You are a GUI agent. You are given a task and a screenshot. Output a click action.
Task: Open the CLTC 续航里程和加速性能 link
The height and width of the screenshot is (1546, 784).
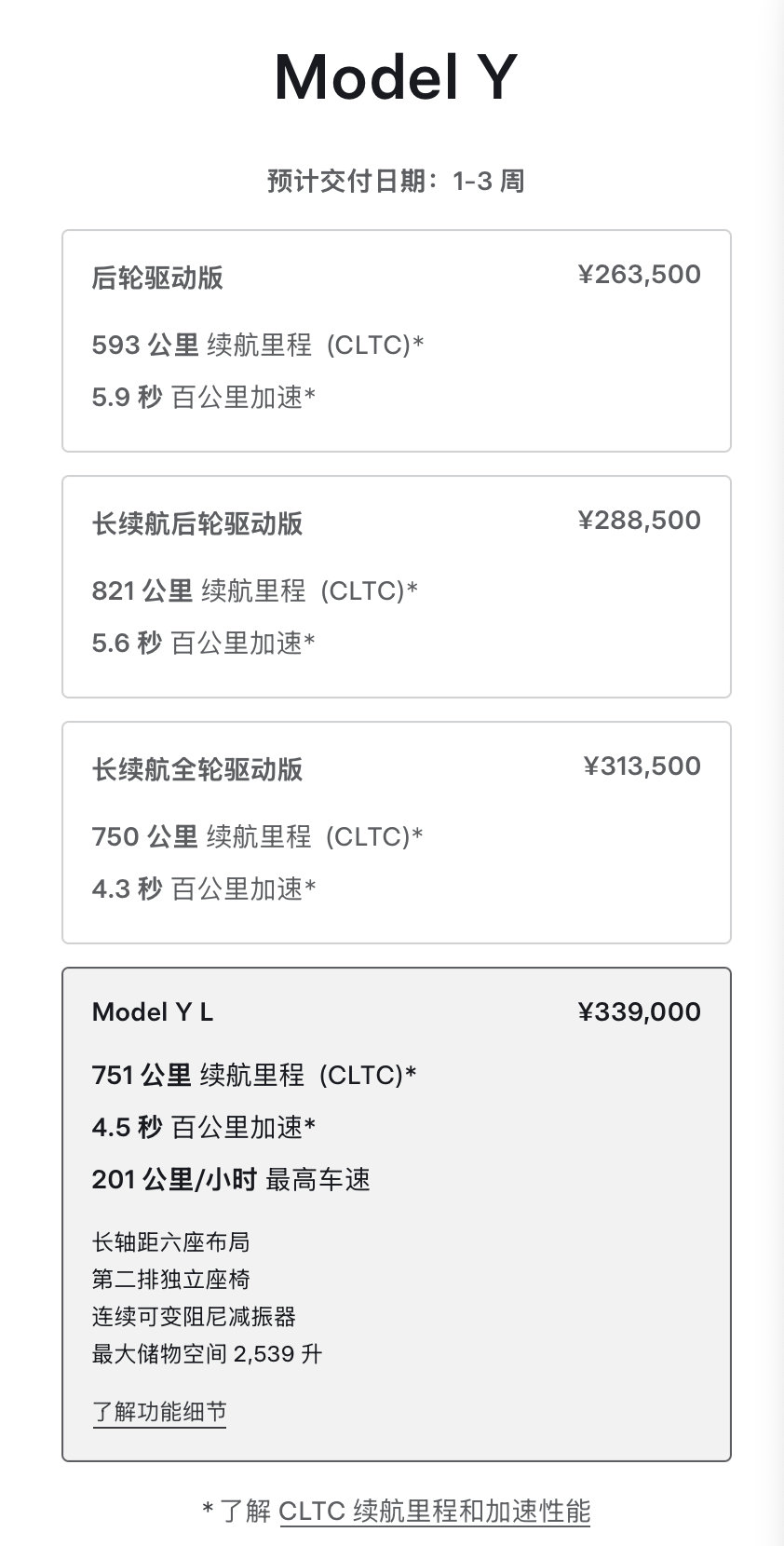click(434, 1511)
